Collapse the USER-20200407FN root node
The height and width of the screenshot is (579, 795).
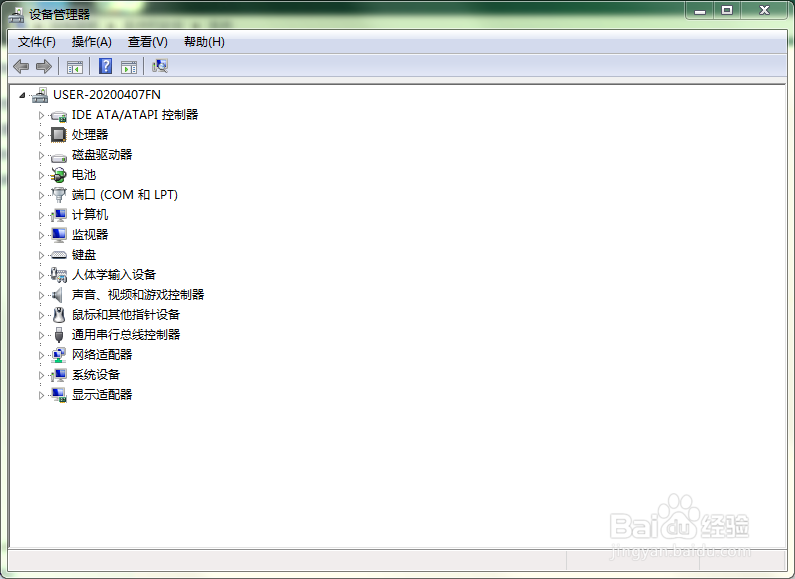pyautogui.click(x=22, y=95)
